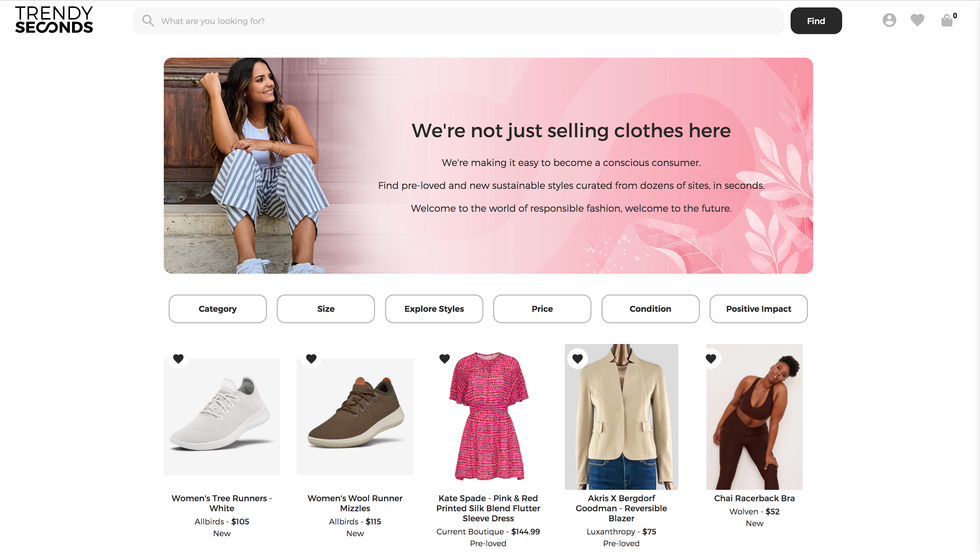Favorite the Chai Racerback Bra

pos(711,359)
